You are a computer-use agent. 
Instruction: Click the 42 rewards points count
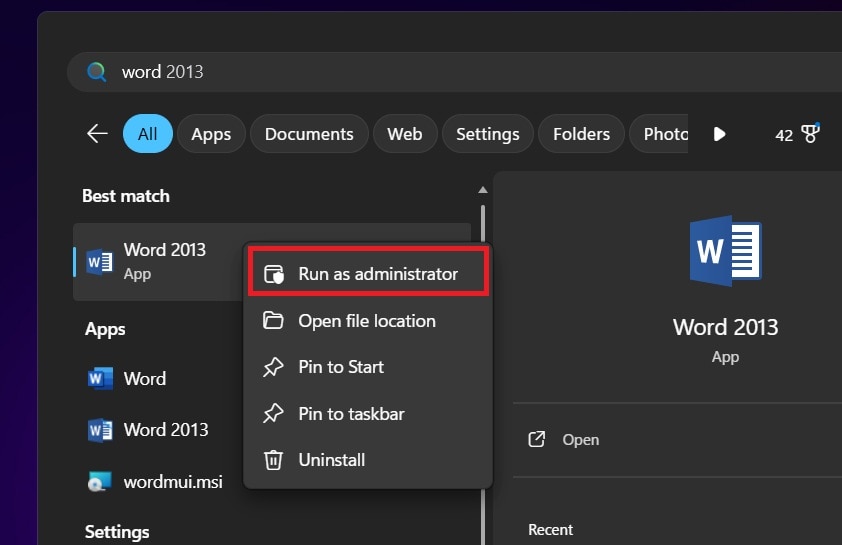[x=784, y=135]
